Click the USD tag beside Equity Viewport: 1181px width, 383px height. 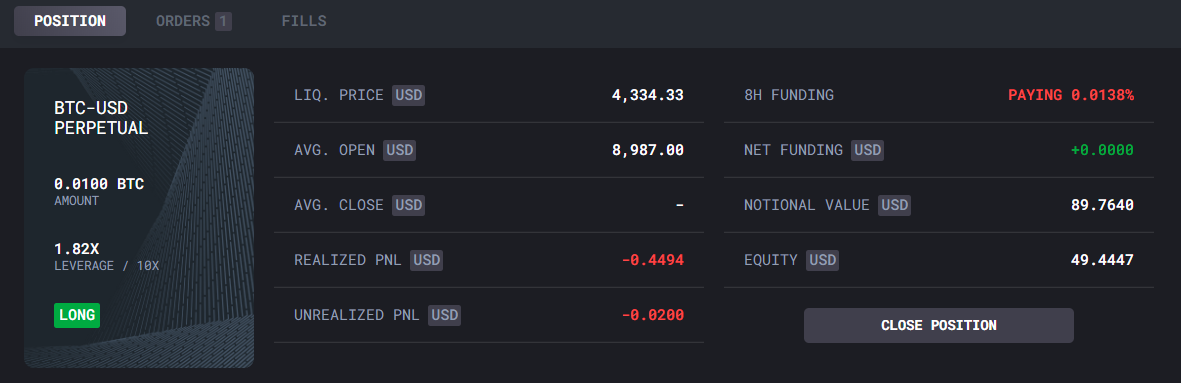point(822,260)
